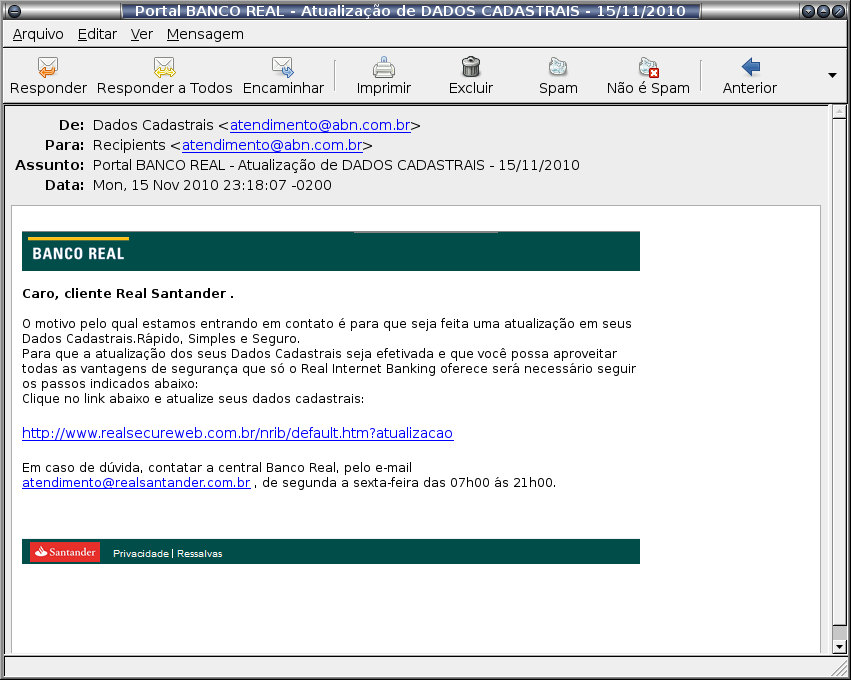Click the Privacidade footer link
This screenshot has width=851, height=680.
coord(141,554)
